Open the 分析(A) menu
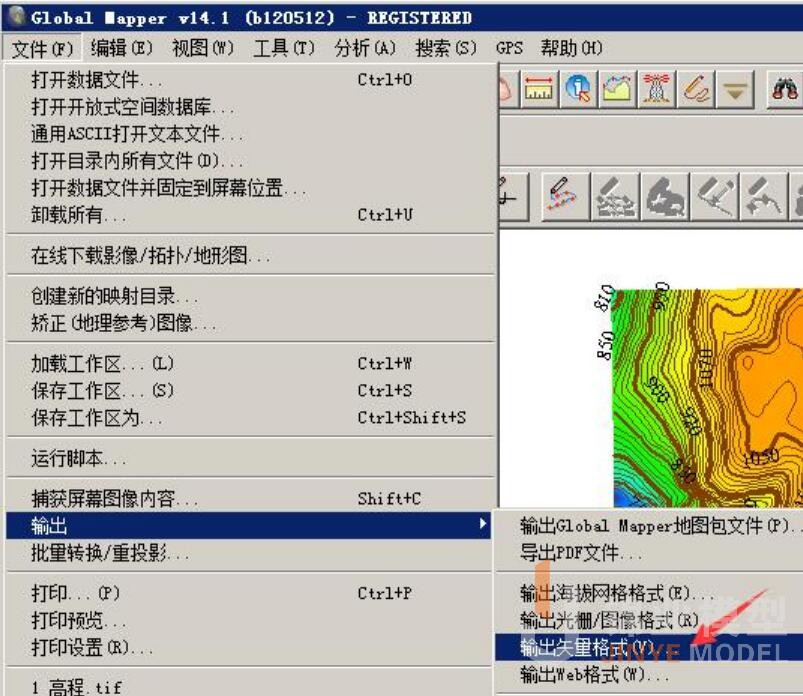This screenshot has width=803, height=696. pos(365,48)
